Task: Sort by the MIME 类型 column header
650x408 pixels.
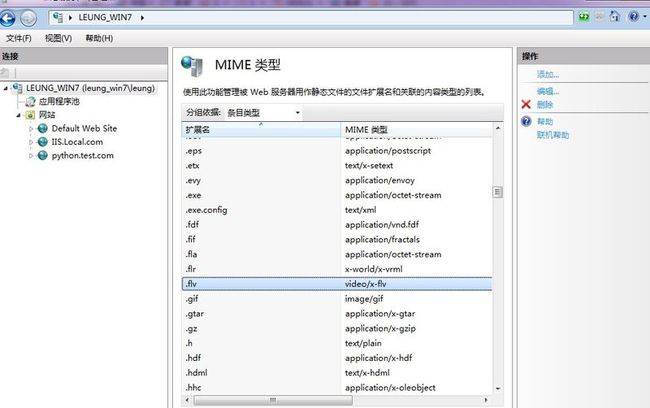Action: 416,129
